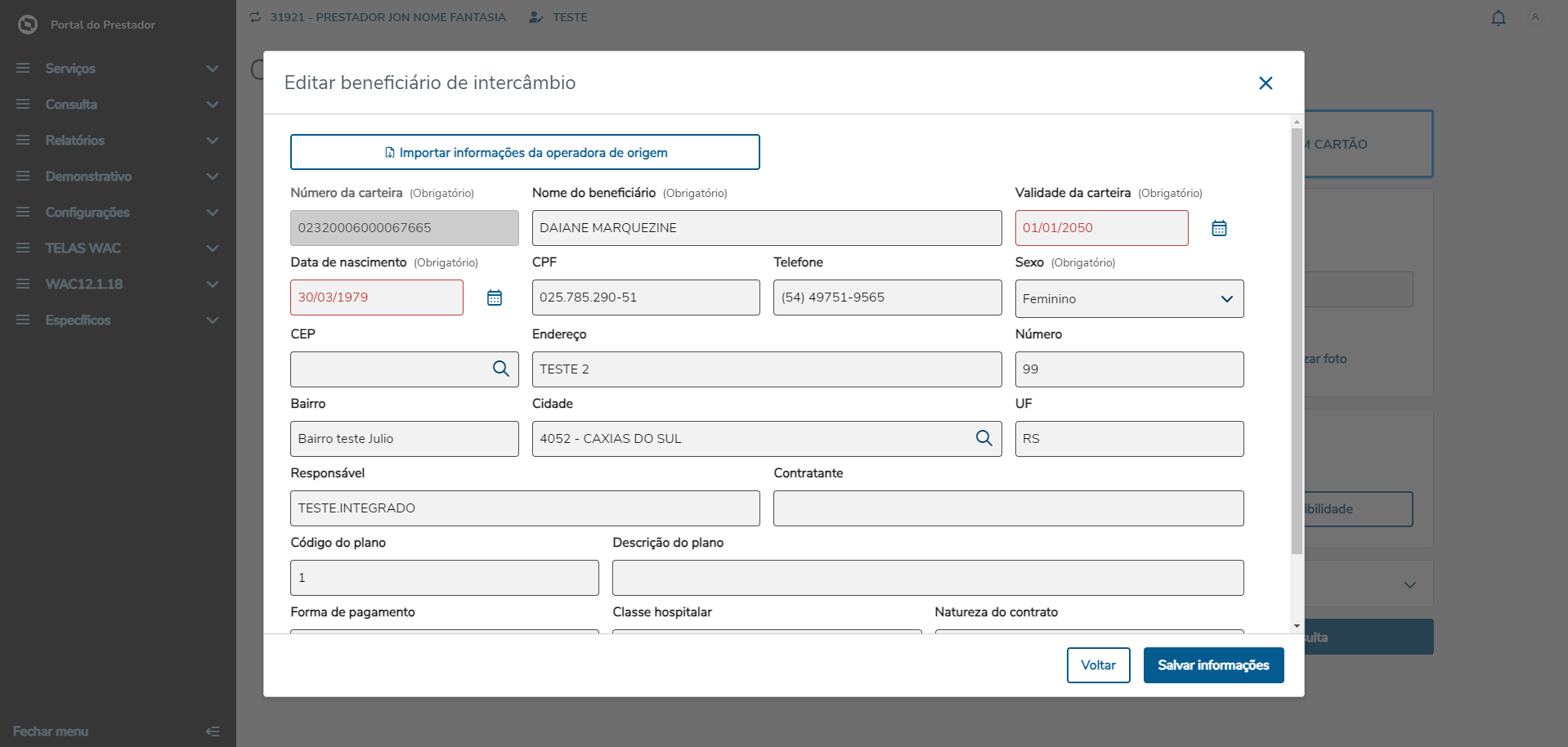
Task: Open the TELAS WAC menu item
Action: [118, 248]
